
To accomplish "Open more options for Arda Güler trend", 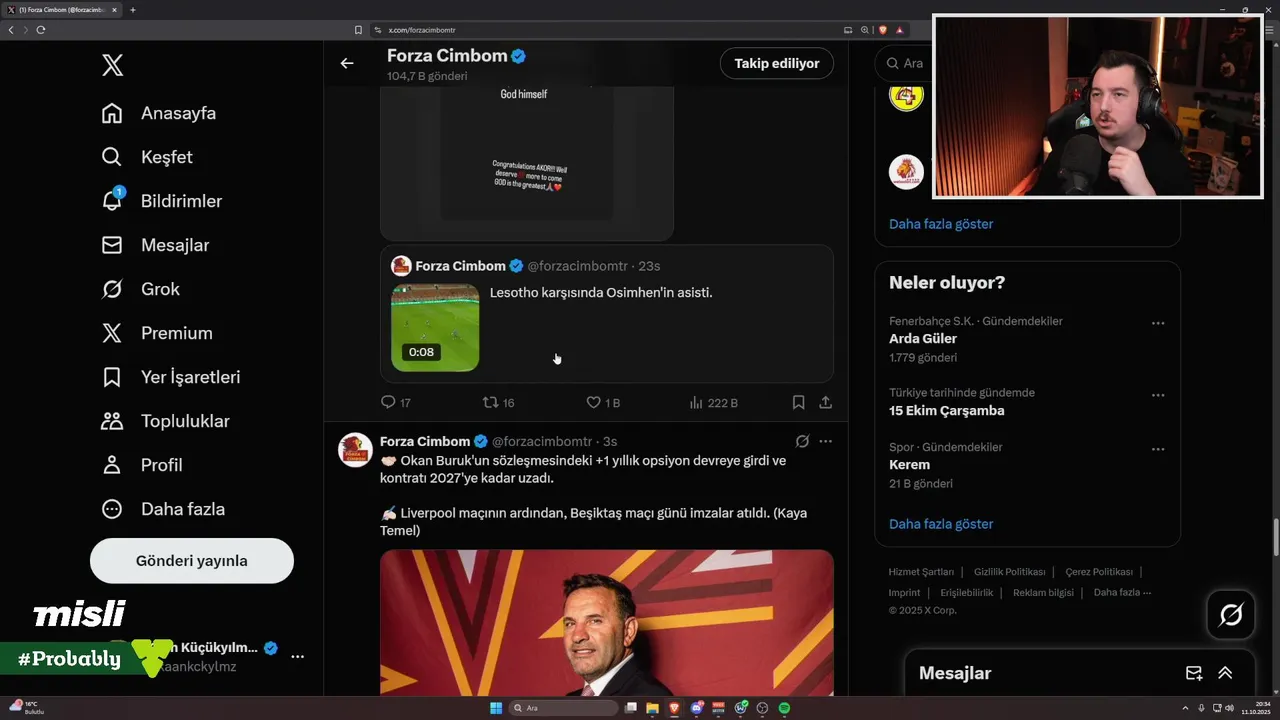I will (1158, 323).
